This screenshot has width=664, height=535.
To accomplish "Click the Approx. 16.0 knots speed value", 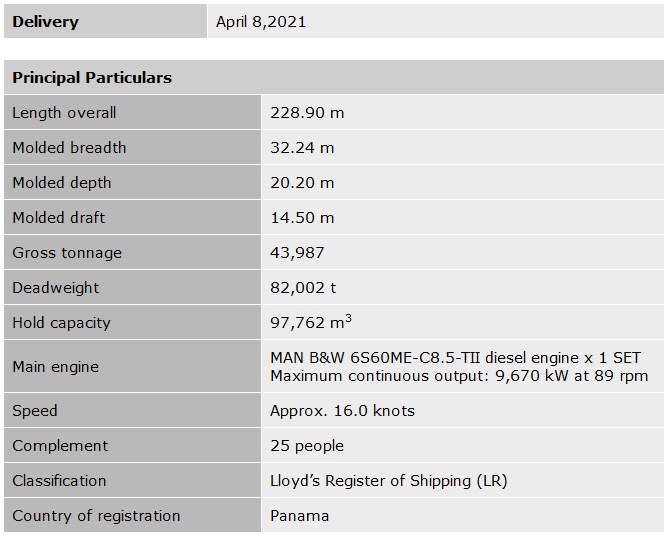I will click(x=342, y=411).
